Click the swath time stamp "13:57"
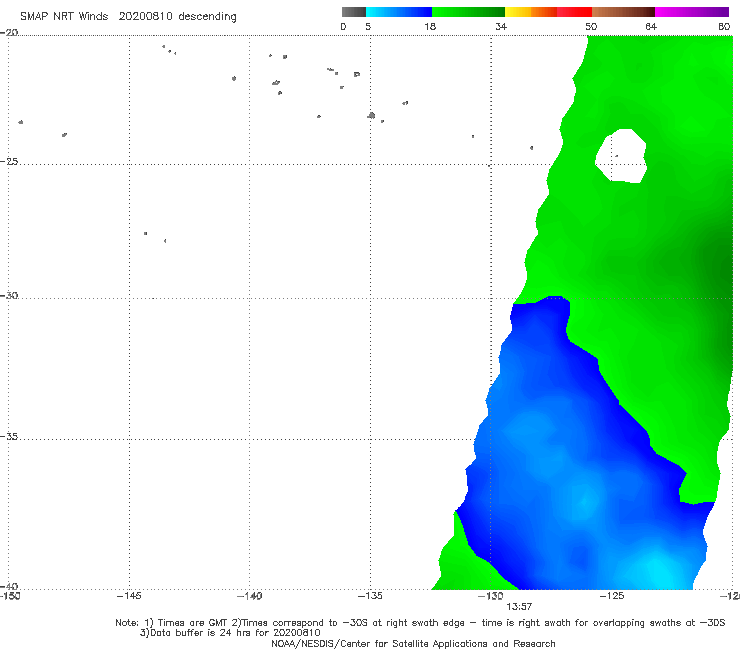Screen dimensions: 740x650 click(x=519, y=607)
